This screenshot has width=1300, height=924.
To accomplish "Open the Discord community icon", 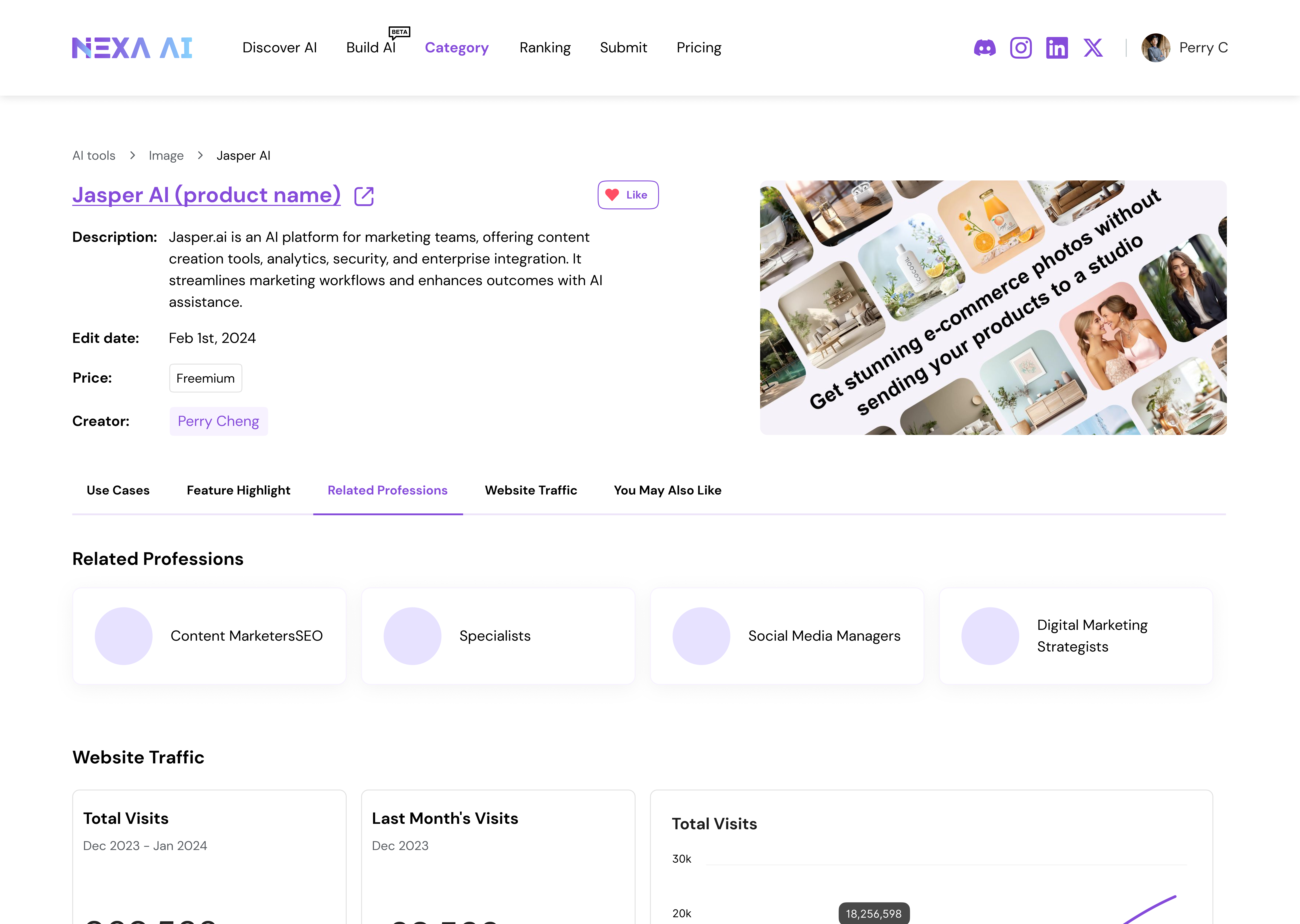I will [985, 48].
